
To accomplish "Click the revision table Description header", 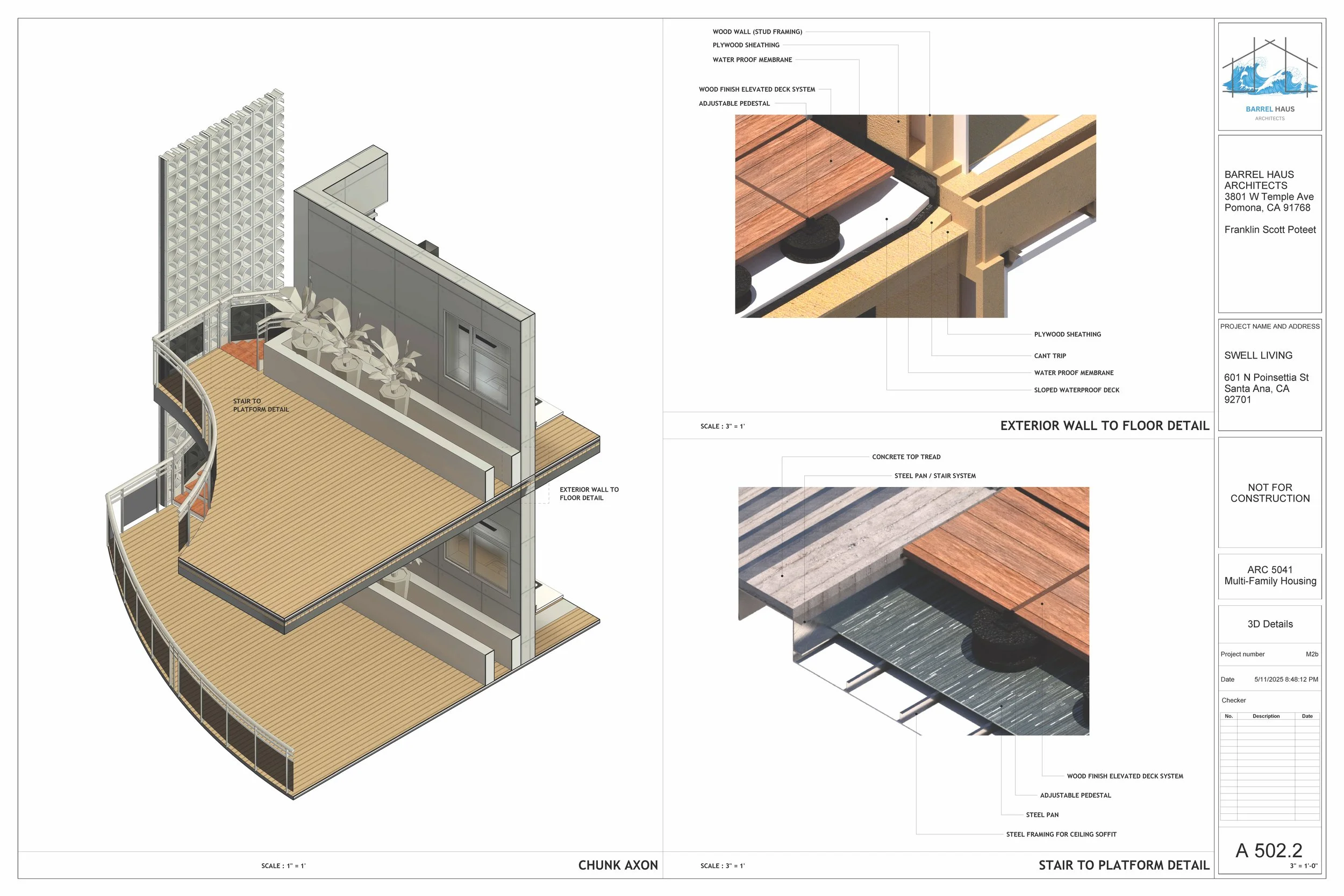I will point(1266,716).
